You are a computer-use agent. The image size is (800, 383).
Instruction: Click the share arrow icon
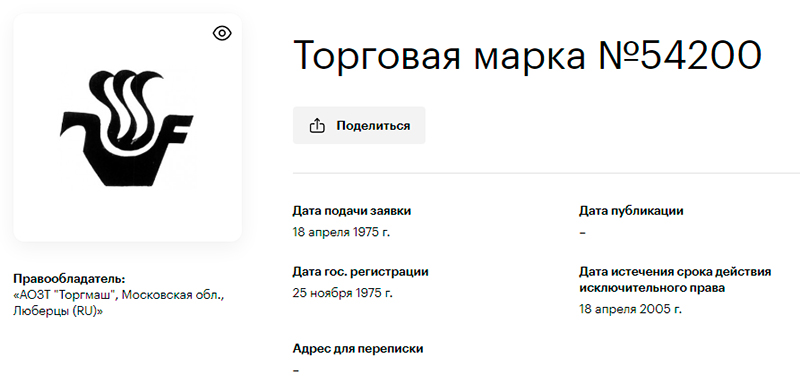317,125
